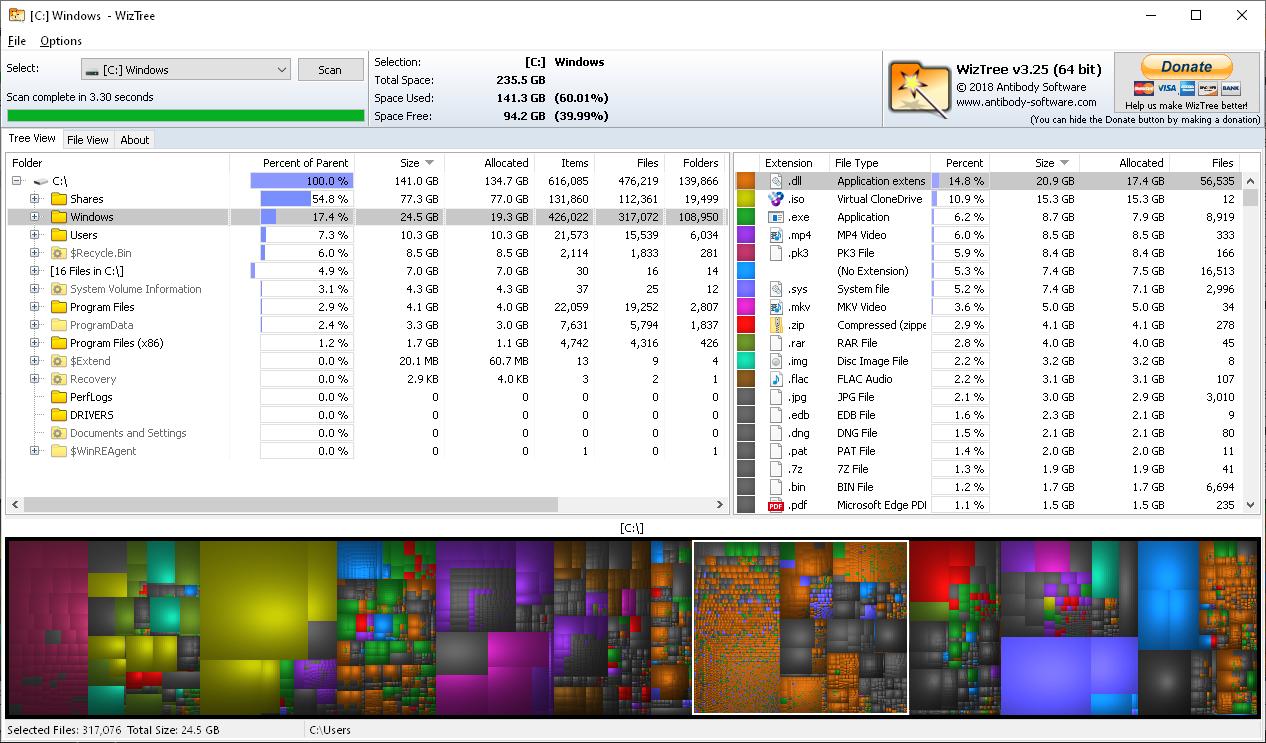Open the Options menu
Viewport: 1266px width, 743px height.
61,41
